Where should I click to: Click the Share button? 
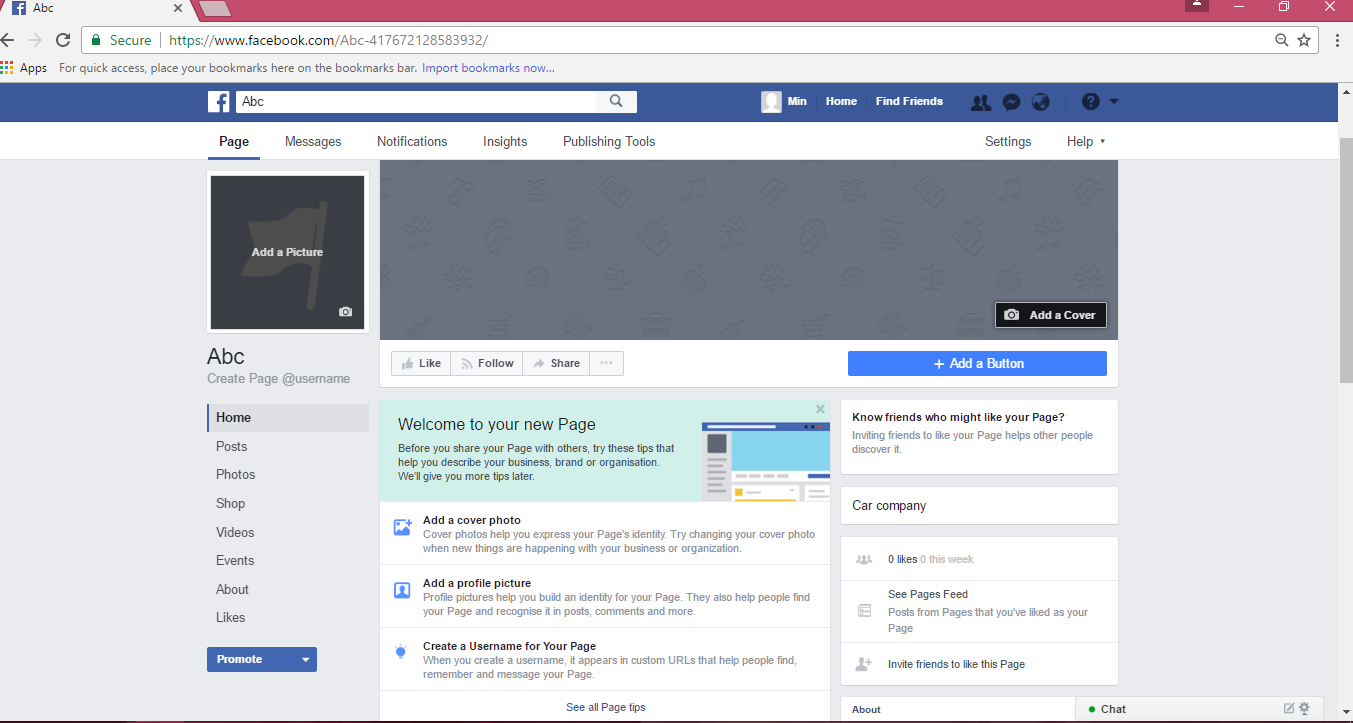tap(556, 363)
